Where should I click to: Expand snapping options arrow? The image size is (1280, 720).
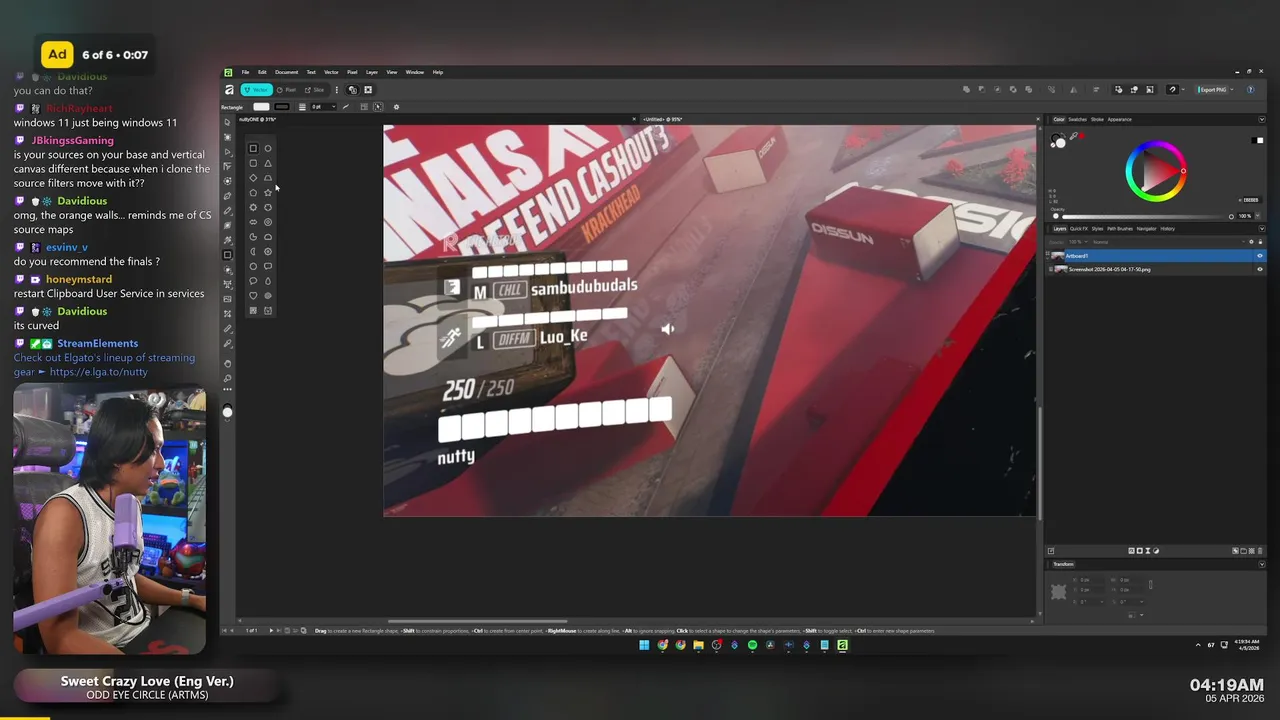point(1183,89)
